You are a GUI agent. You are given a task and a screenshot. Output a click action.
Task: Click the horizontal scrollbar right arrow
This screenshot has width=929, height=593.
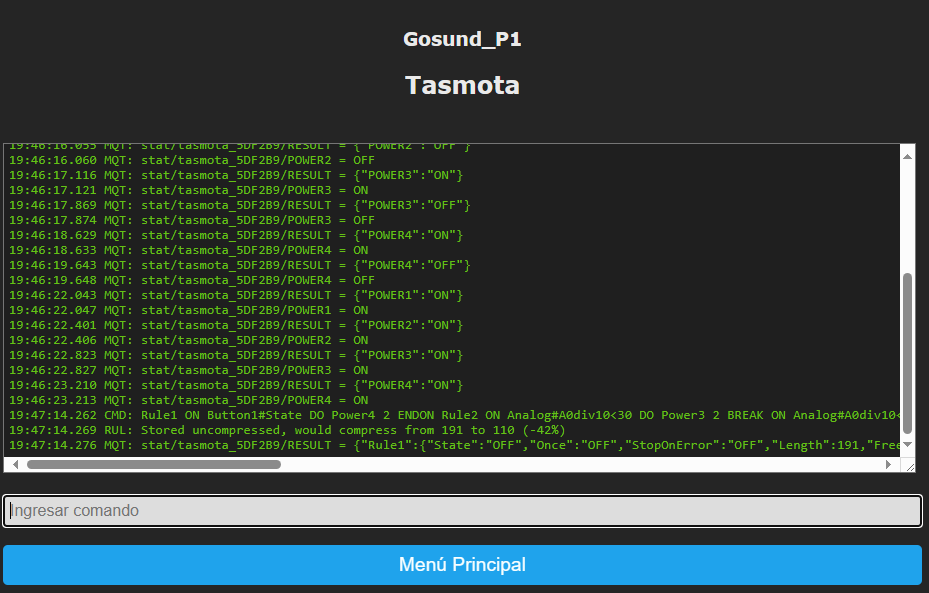tap(893, 464)
